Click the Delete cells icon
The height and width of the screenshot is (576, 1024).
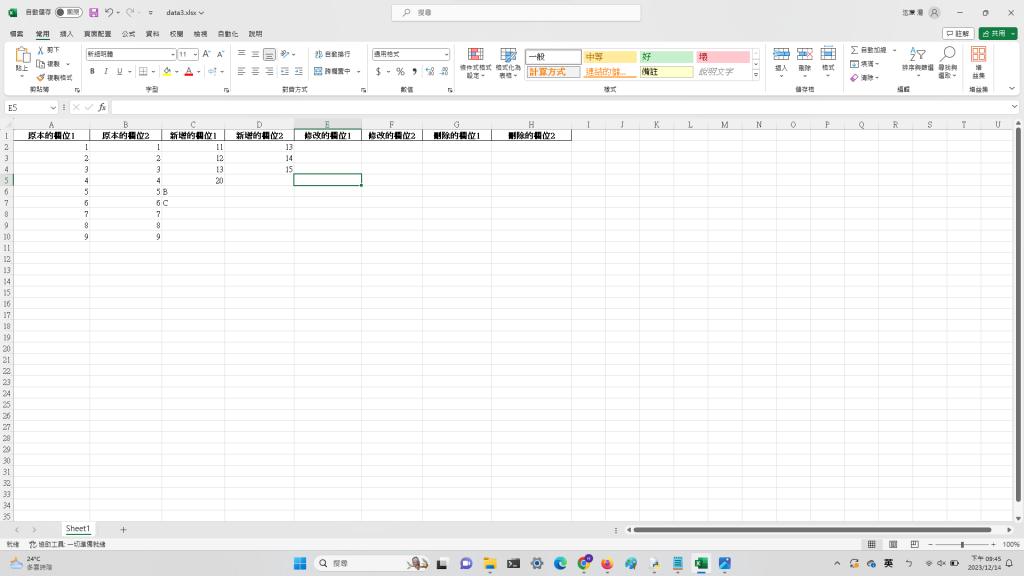pyautogui.click(x=805, y=54)
